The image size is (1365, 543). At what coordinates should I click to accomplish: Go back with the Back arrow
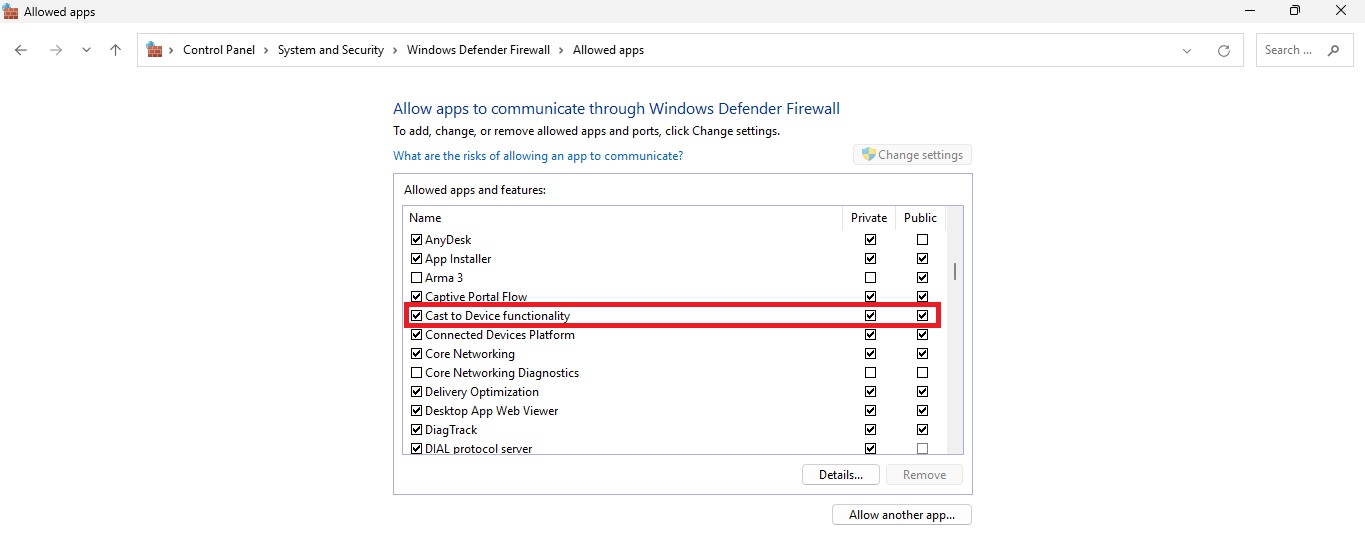click(21, 50)
